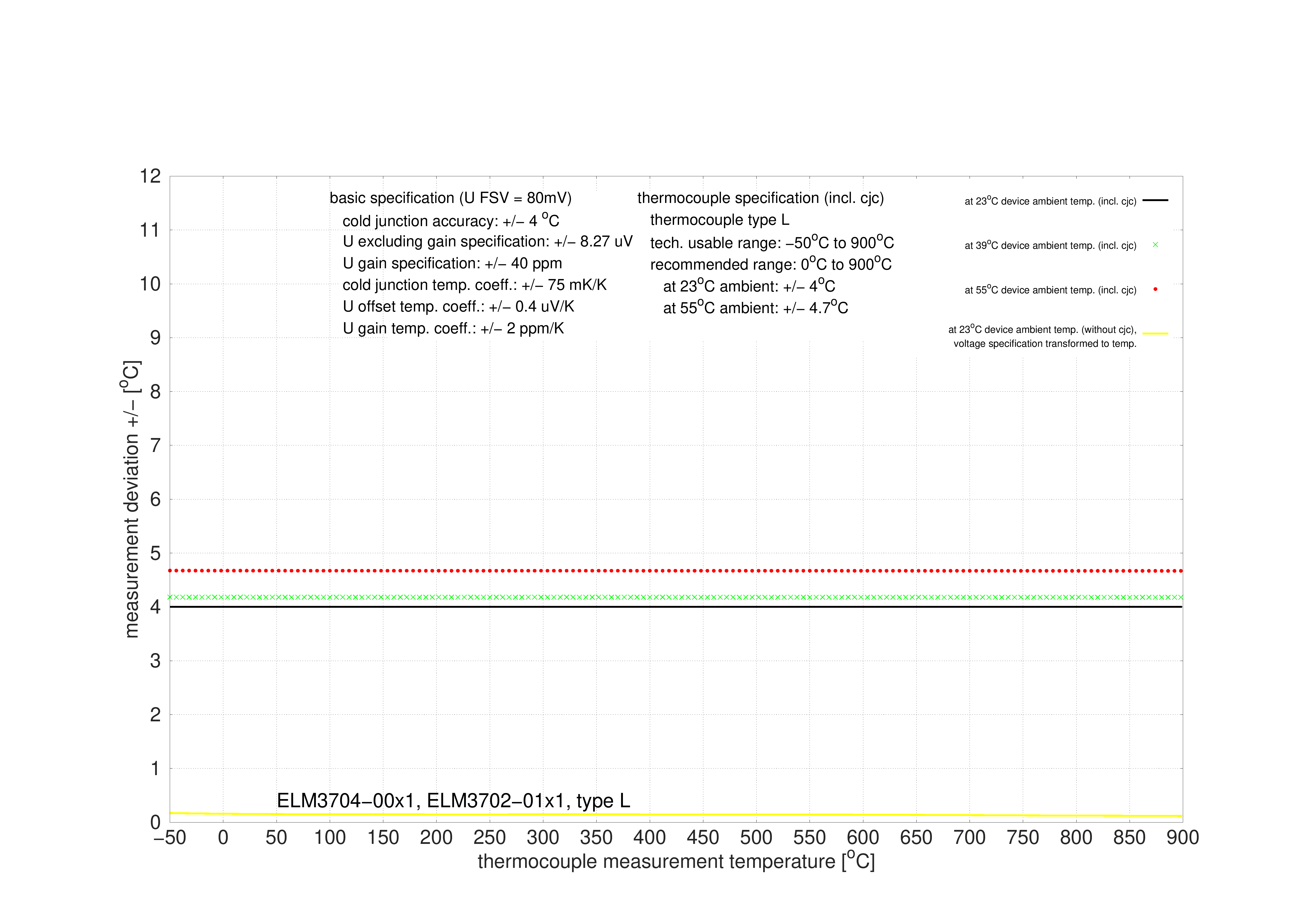Image resolution: width=1307 pixels, height=924 pixels.
Task: Click the x-axis tick label 300
Action: (x=543, y=838)
